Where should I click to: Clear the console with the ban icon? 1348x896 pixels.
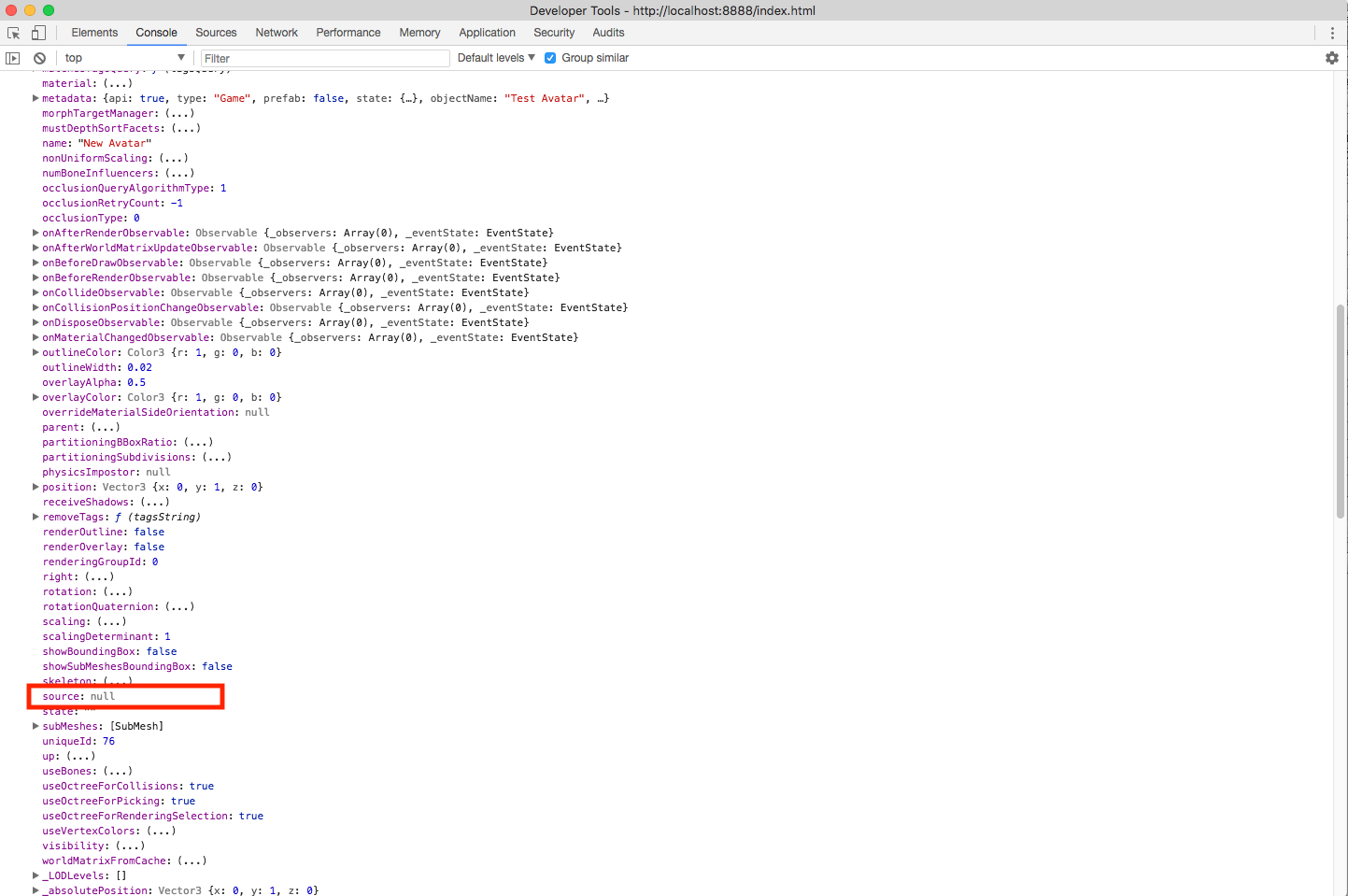pyautogui.click(x=39, y=58)
